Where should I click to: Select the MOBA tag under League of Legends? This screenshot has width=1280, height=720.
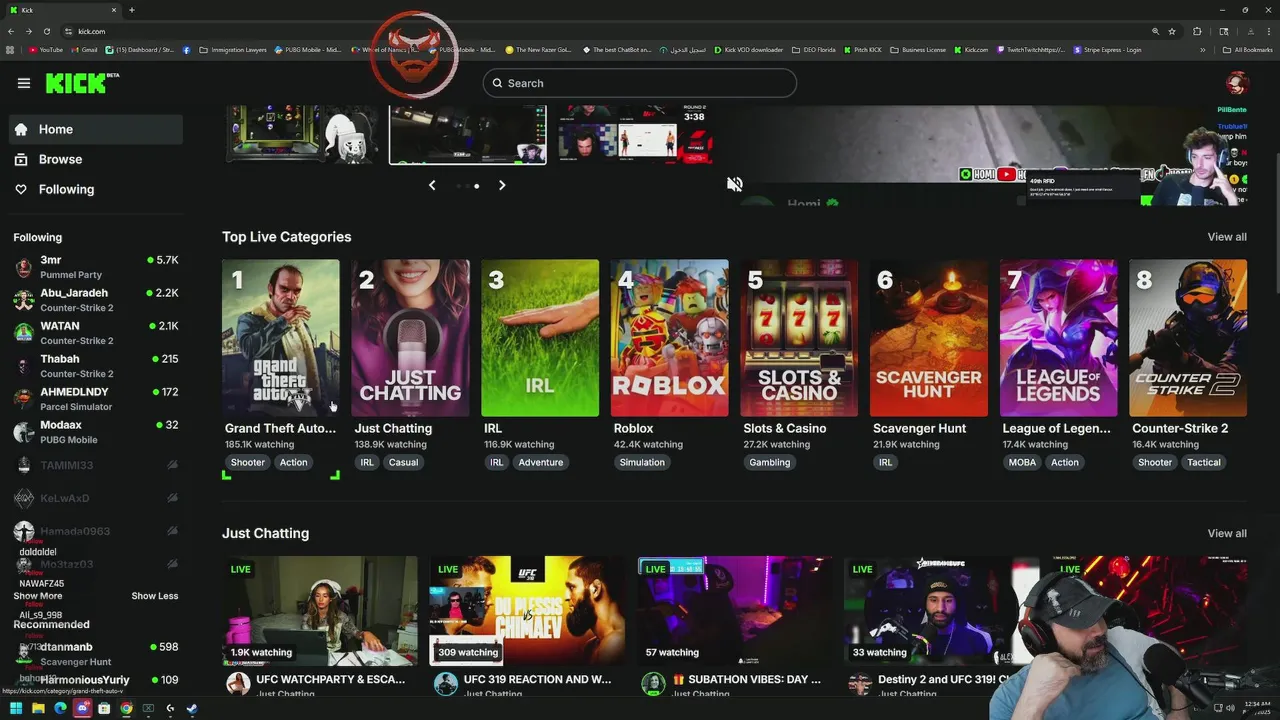point(1022,462)
